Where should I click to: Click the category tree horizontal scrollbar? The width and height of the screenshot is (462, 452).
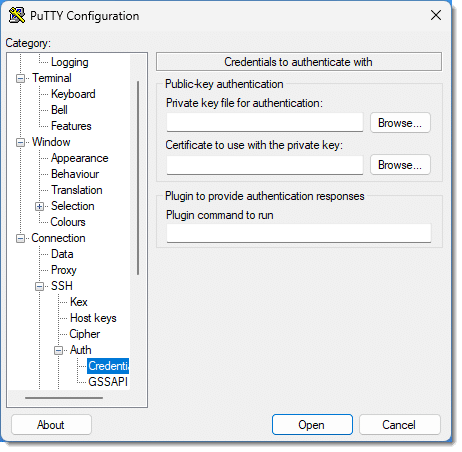(x=64, y=398)
